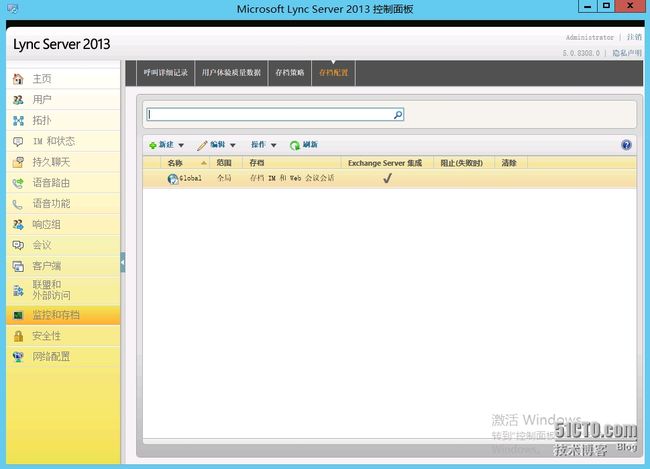650x469 pixels.
Task: Open the blue help question icon
Action: pos(626,145)
